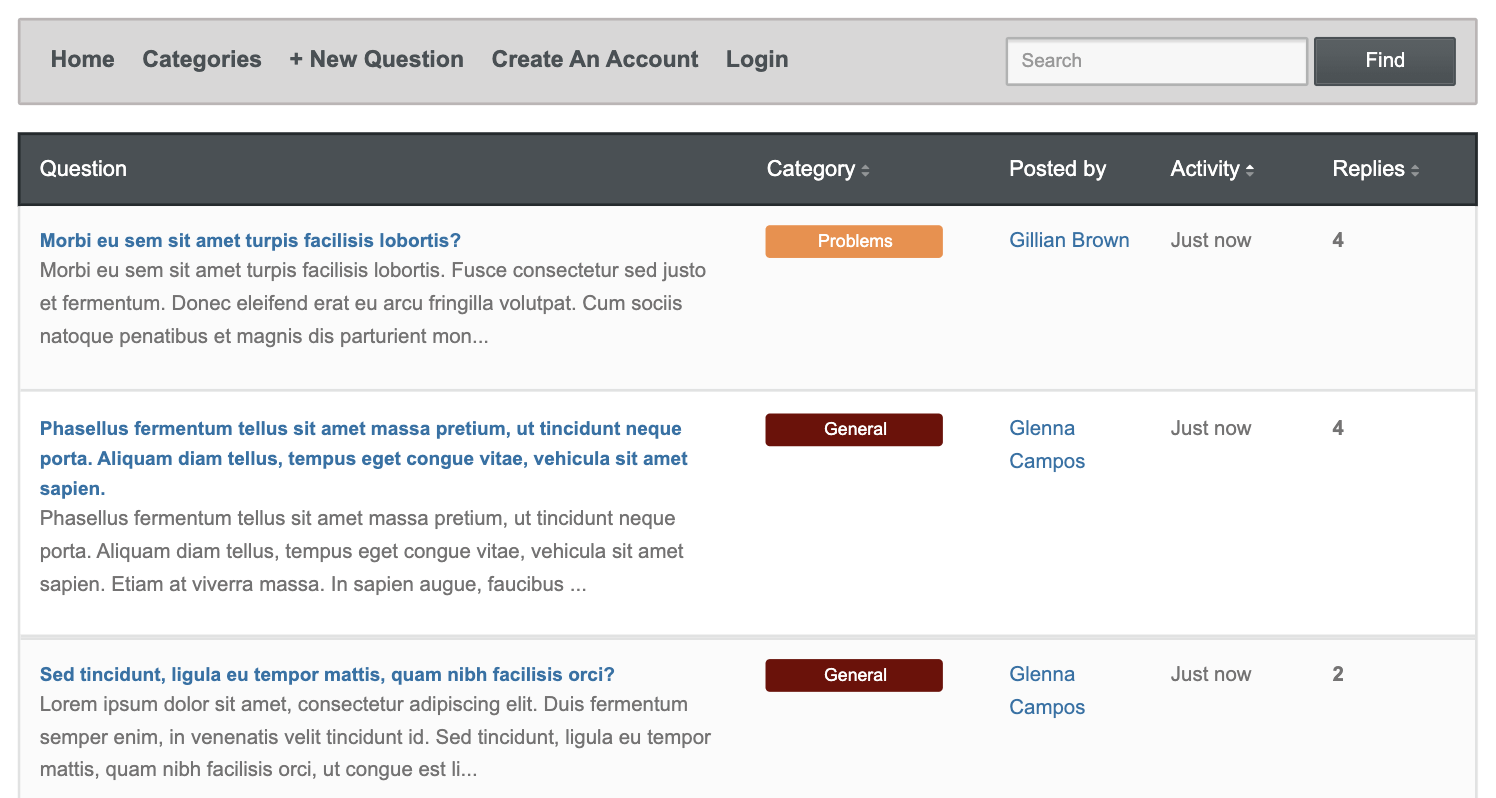
Task: Go to the Login page
Action: click(757, 60)
